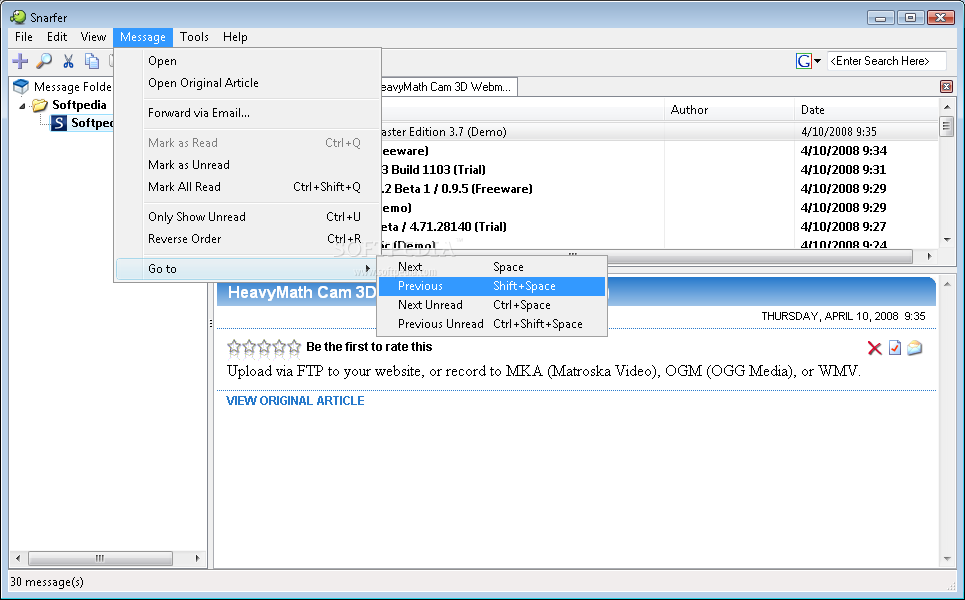
Task: Close the open Message menu
Action: tap(143, 37)
